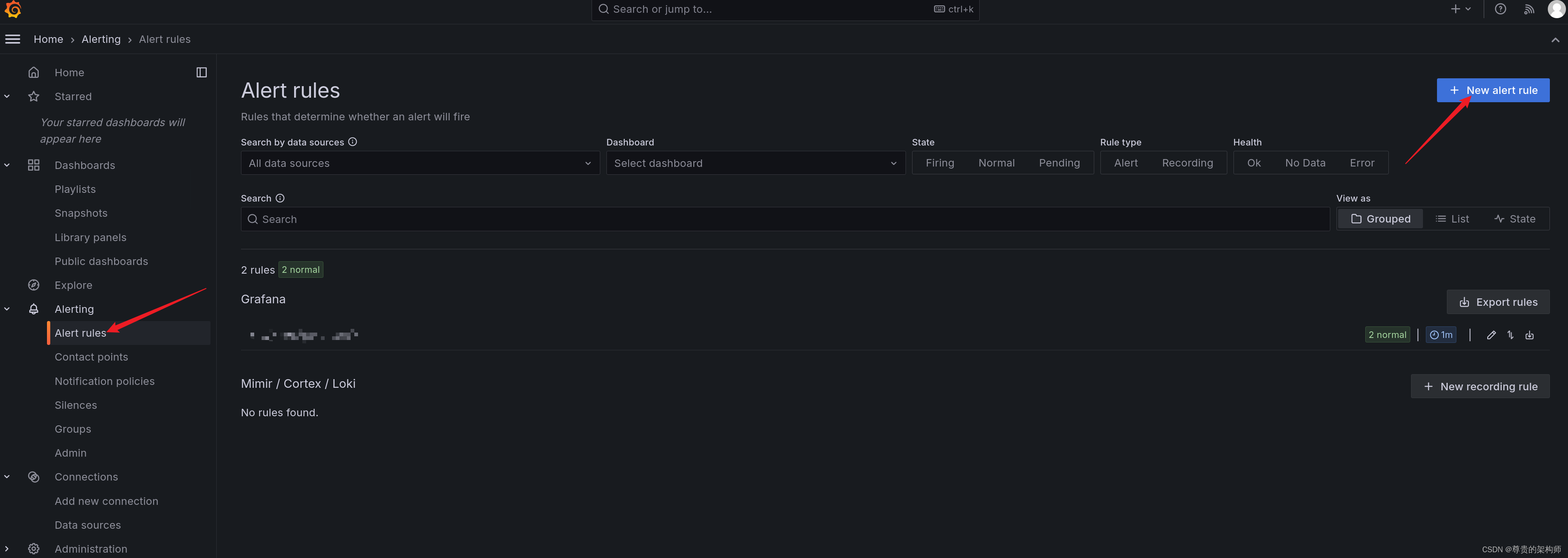This screenshot has width=1568, height=558.
Task: Reorder rules using the up-down arrows icon
Action: coord(1511,335)
